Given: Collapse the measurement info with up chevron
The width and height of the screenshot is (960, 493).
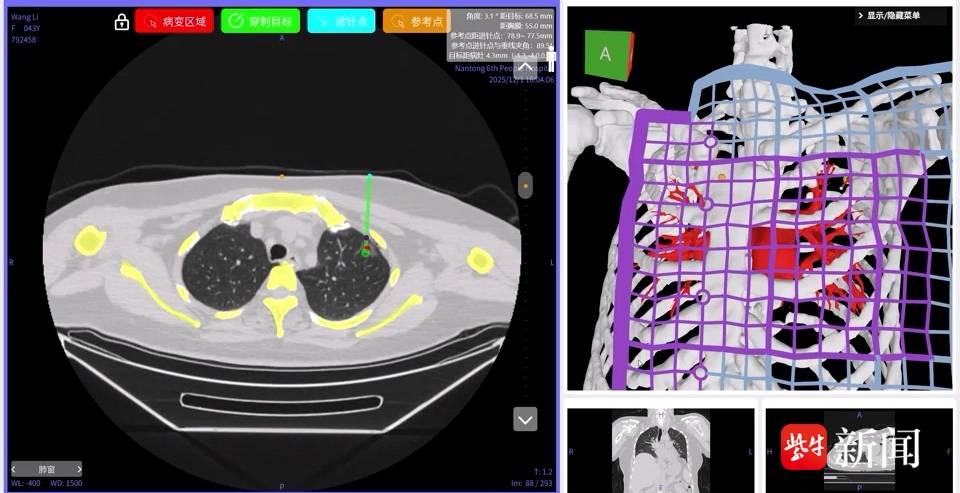Looking at the screenshot, I should pos(525,67).
